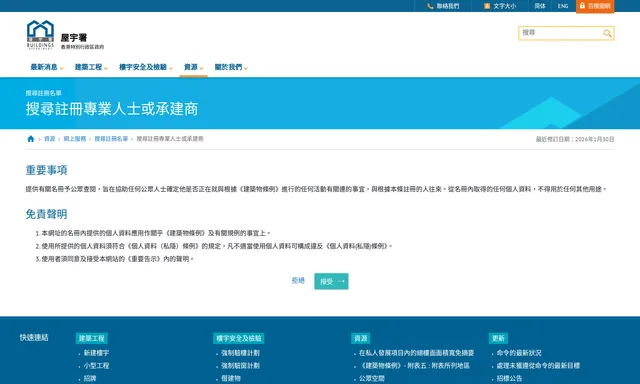Go to home via breadcrumb house icon
The image size is (640, 384).
pyautogui.click(x=31, y=139)
